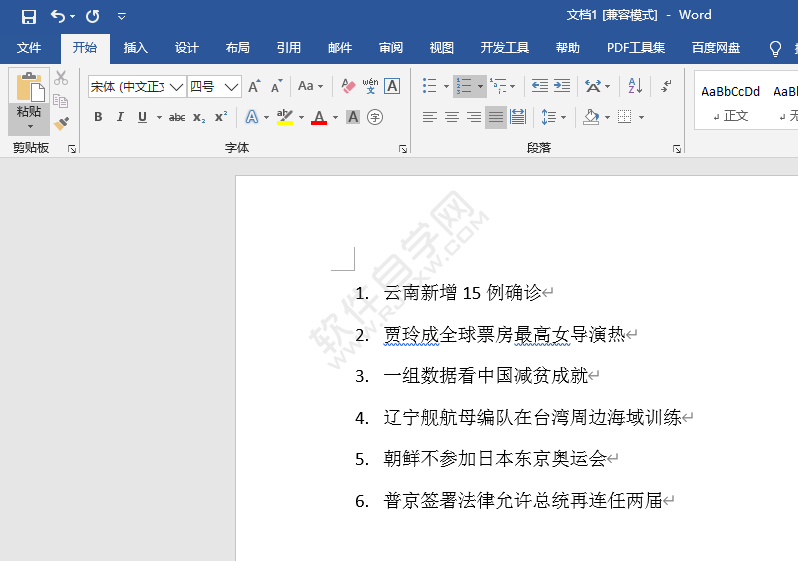Toggle bold formatting
This screenshot has width=798, height=561.
(x=98, y=117)
